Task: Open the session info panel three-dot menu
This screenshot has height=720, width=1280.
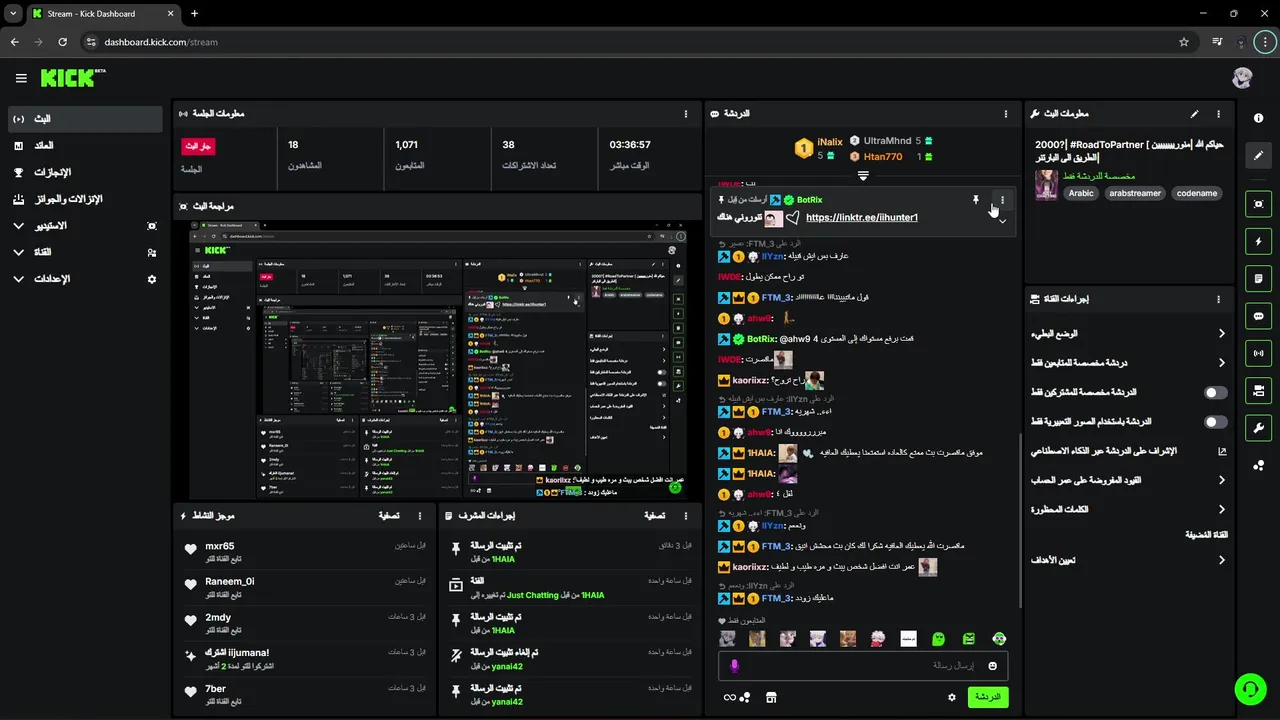Action: [x=685, y=114]
